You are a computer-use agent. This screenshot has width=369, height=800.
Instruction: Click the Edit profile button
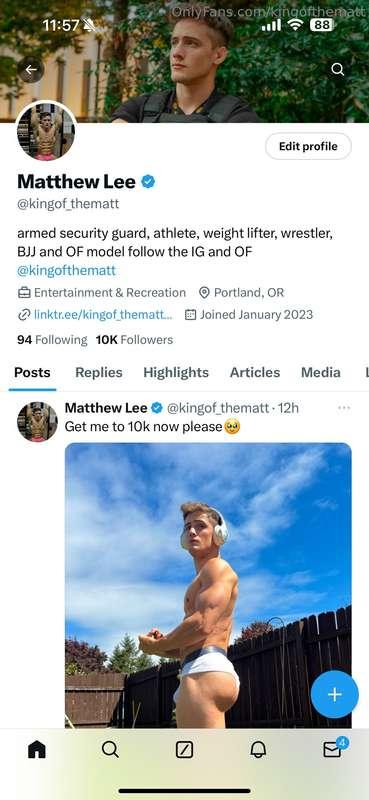tap(308, 146)
